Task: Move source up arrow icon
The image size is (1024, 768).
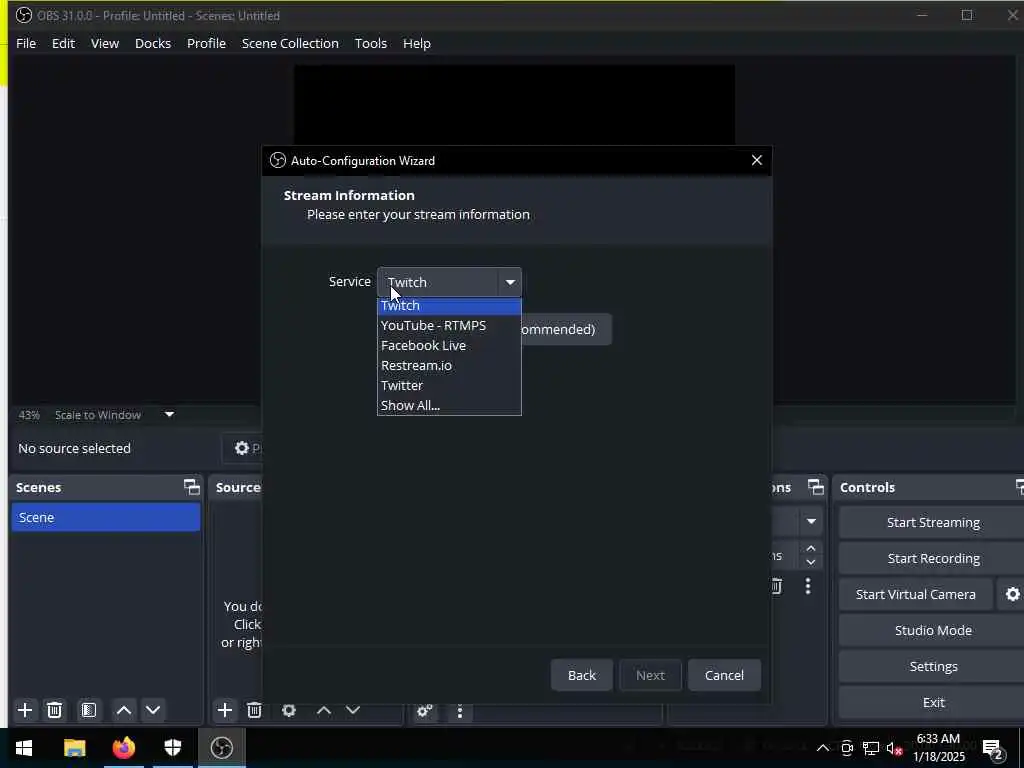Action: pyautogui.click(x=324, y=710)
